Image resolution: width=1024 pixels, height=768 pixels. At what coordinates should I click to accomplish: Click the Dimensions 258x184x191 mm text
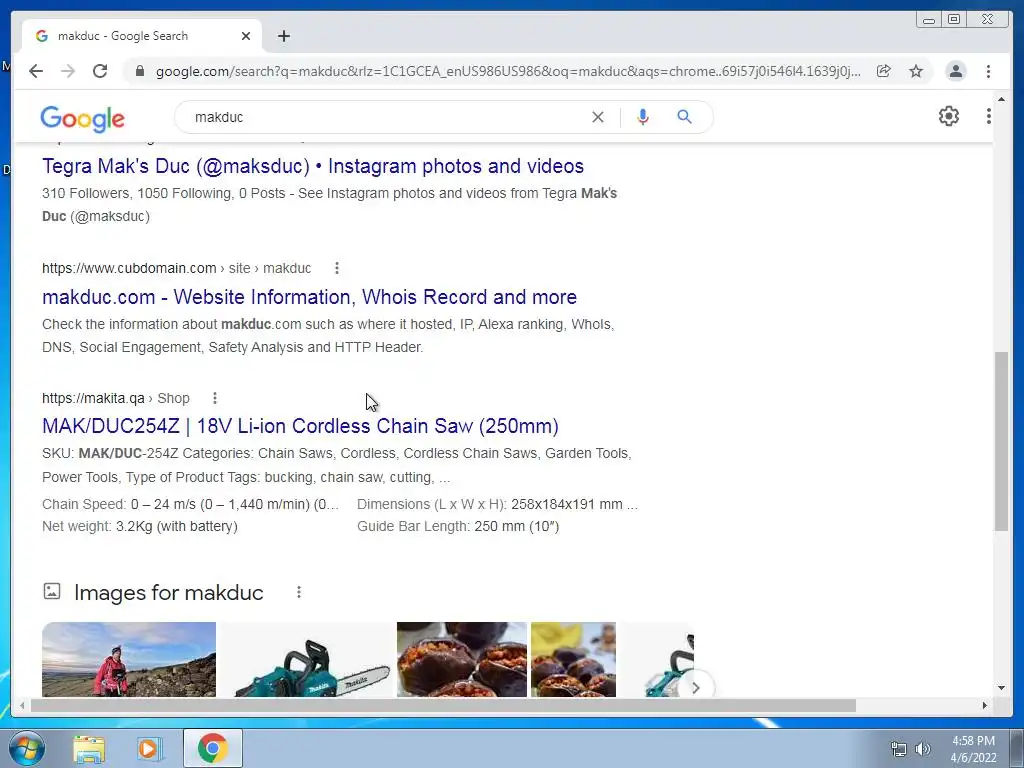498,504
